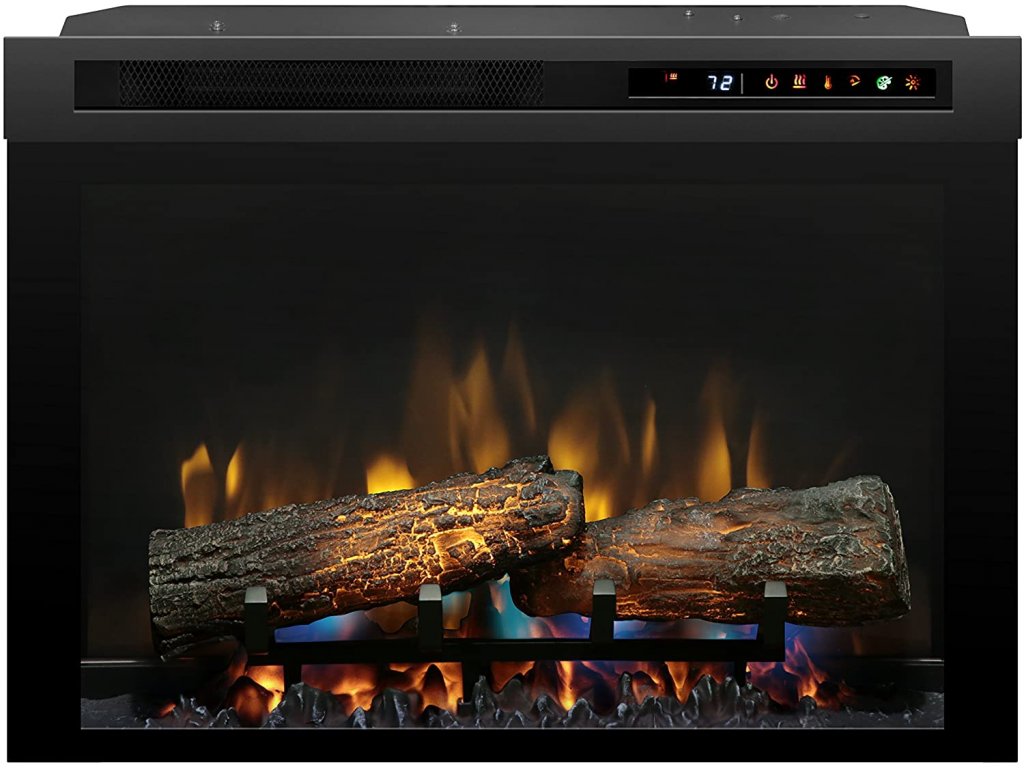Click the mesh heater vent grille

331,83
